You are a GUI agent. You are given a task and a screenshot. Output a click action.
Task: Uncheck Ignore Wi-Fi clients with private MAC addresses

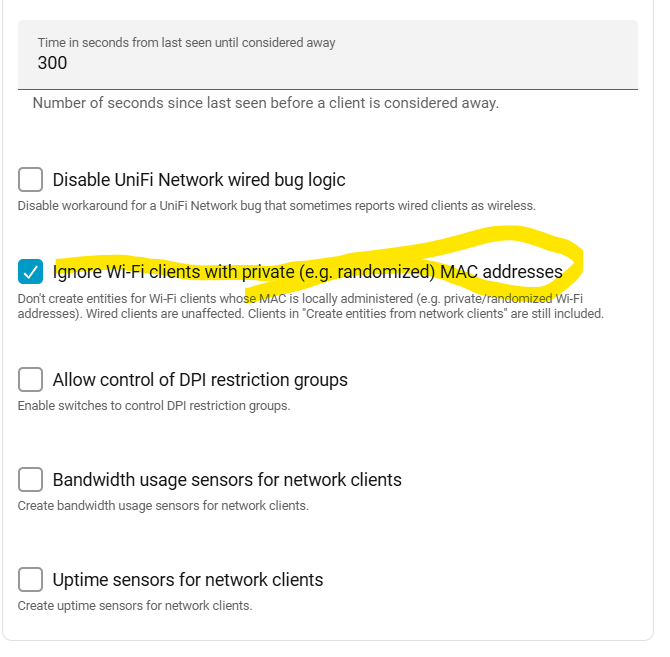(30, 272)
